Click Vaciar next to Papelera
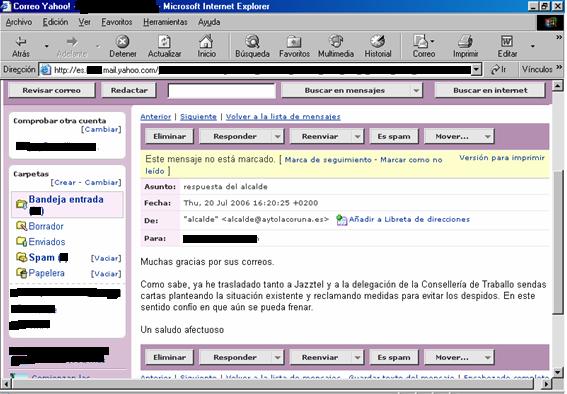 (x=106, y=274)
